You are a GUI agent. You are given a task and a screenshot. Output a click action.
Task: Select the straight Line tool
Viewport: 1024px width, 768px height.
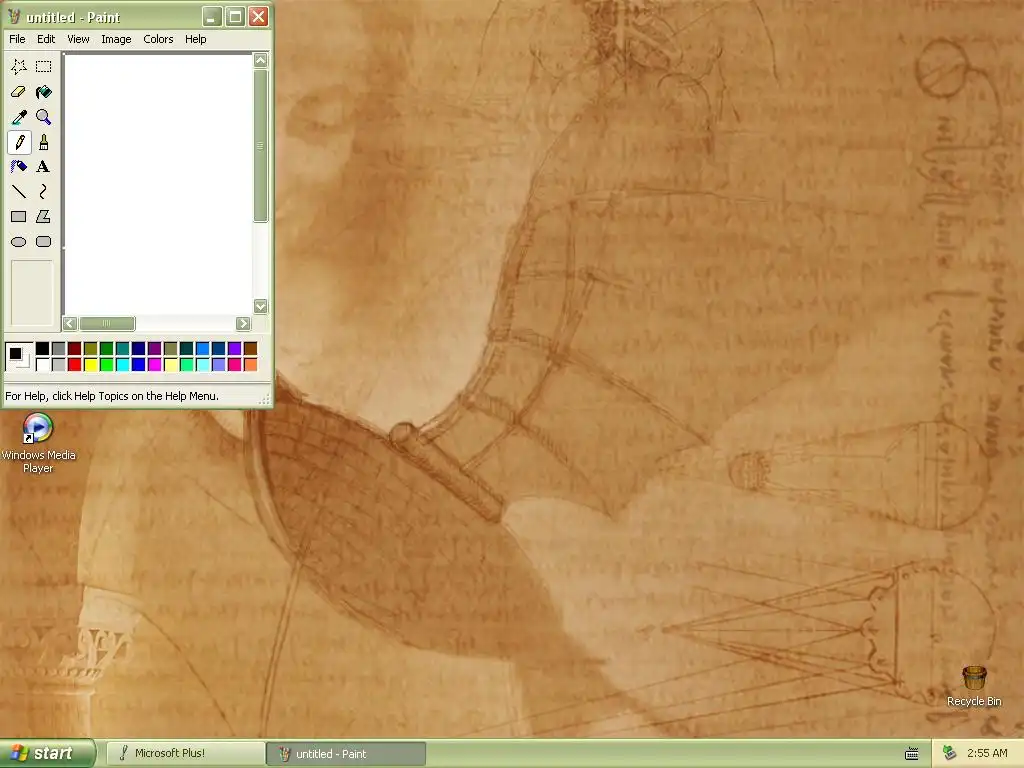point(19,191)
